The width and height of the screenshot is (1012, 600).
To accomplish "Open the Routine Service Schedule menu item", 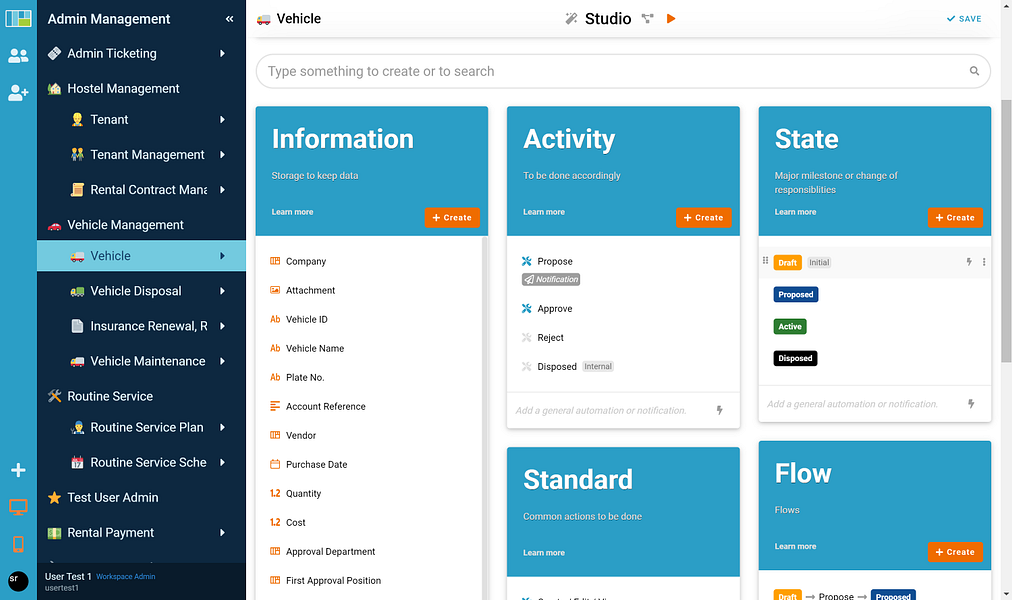I will click(x=141, y=462).
